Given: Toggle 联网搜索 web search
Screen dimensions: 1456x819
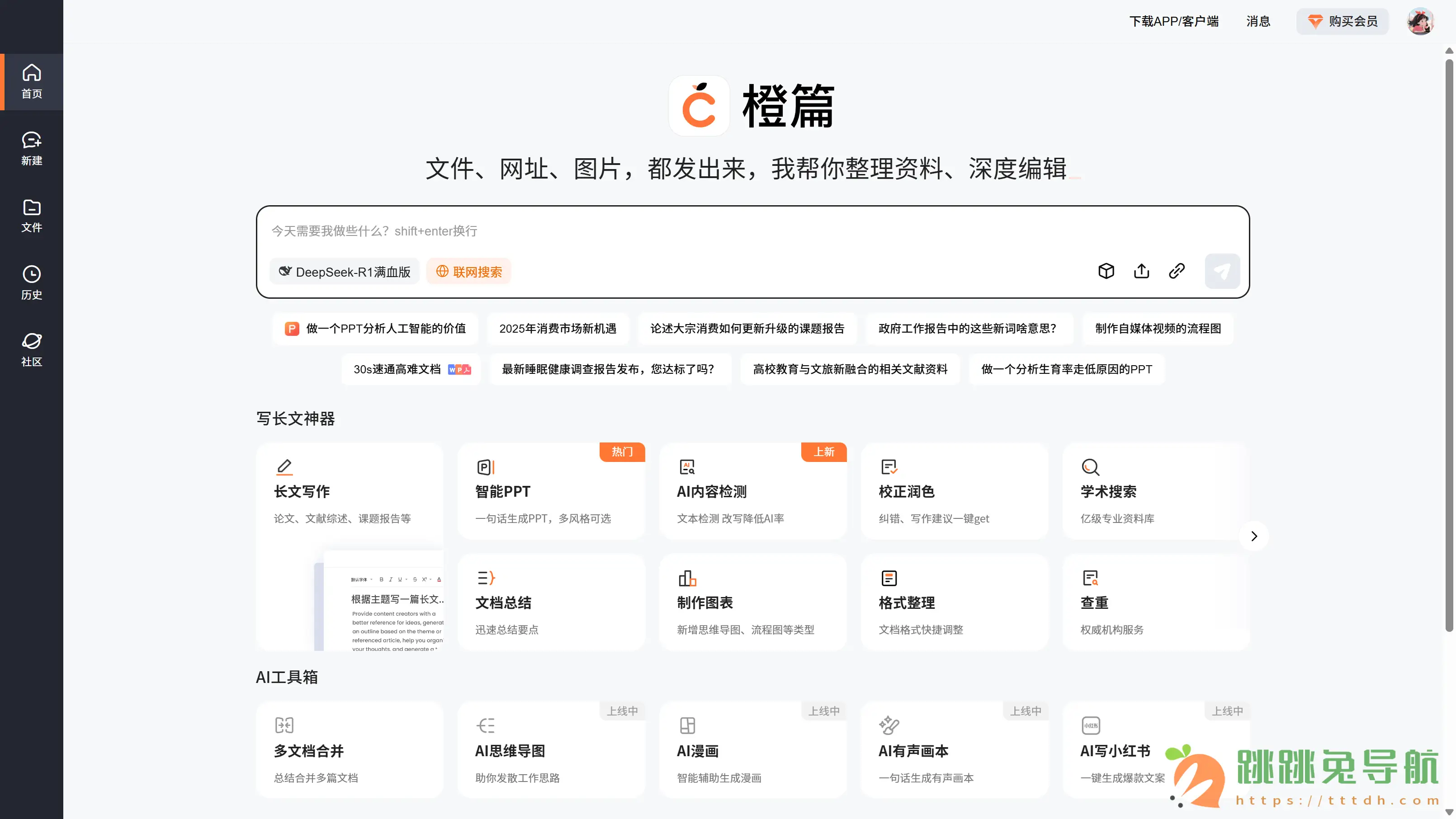Looking at the screenshot, I should (x=468, y=272).
